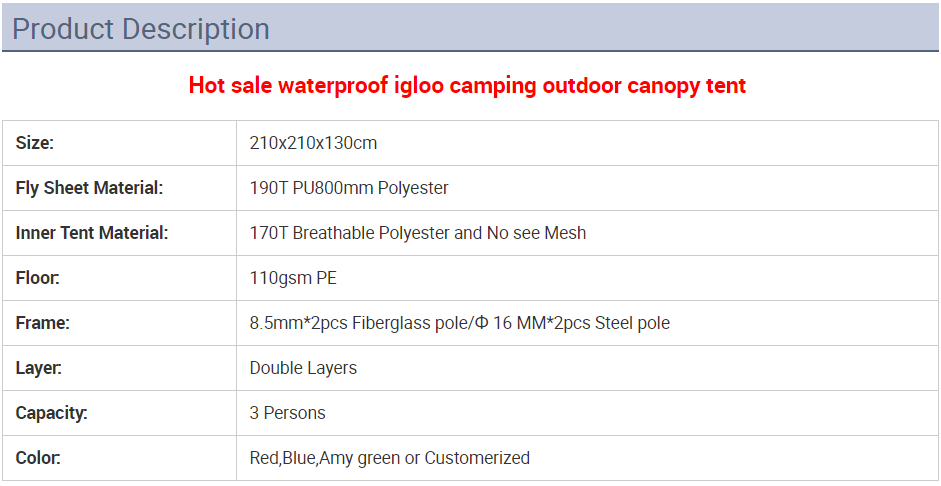This screenshot has width=941, height=486.
Task: Click the Product Description section header
Action: 141,29
